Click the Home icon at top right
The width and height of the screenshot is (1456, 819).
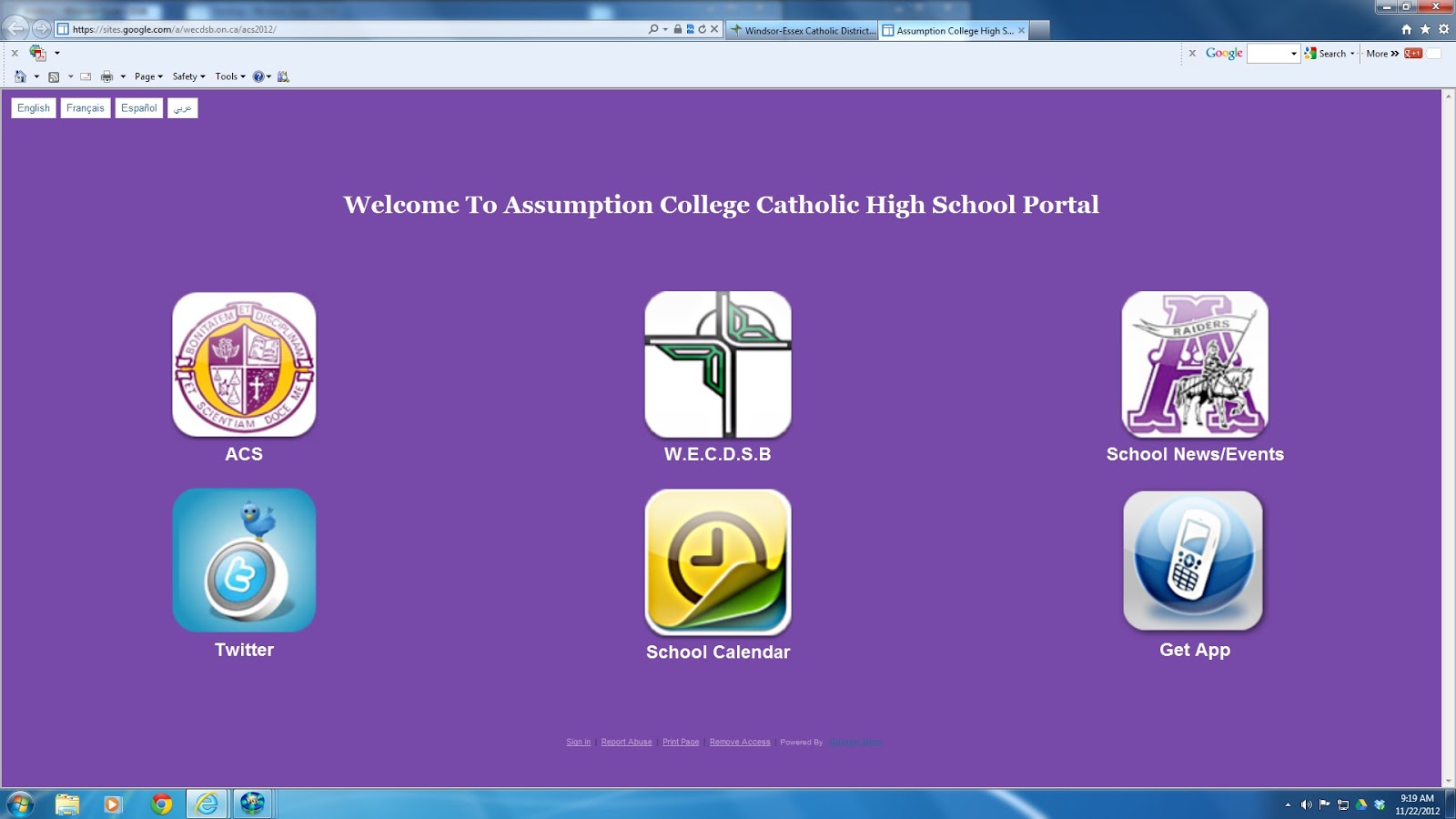point(1407,29)
